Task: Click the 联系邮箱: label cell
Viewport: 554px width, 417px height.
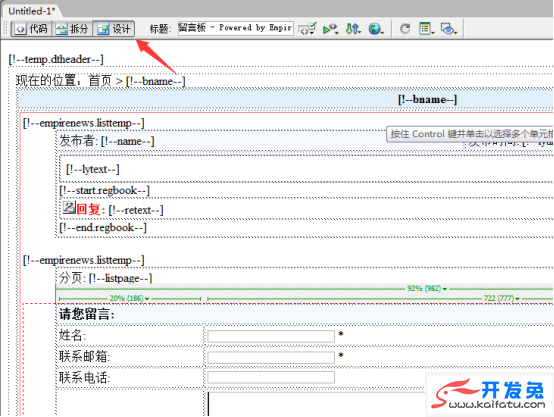Action: tap(130, 356)
